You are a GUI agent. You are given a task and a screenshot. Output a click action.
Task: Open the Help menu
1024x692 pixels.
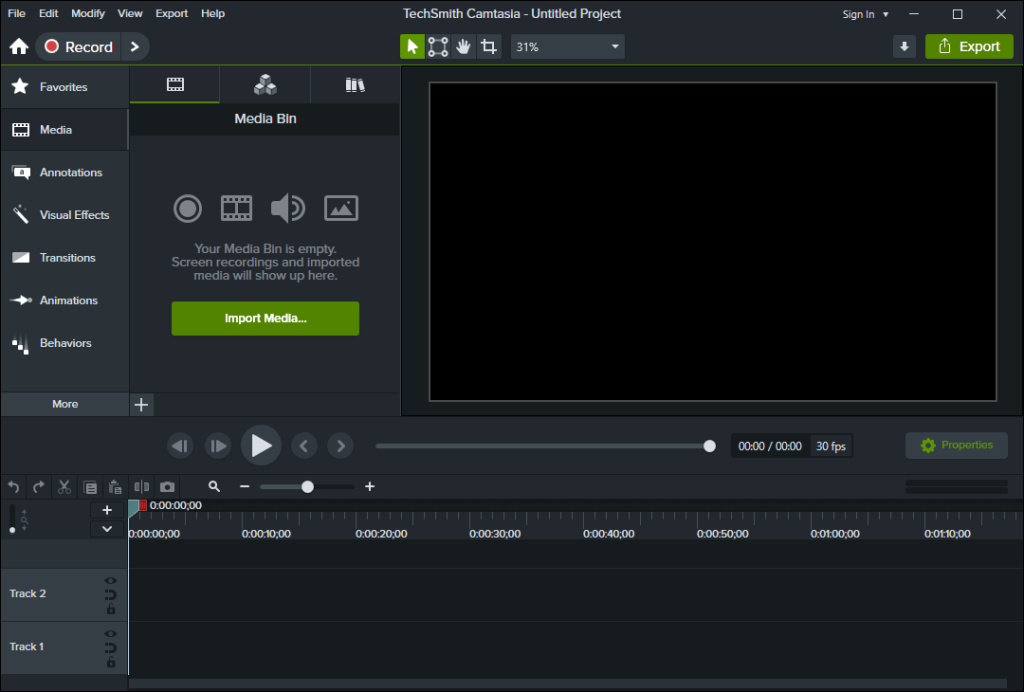pos(213,13)
